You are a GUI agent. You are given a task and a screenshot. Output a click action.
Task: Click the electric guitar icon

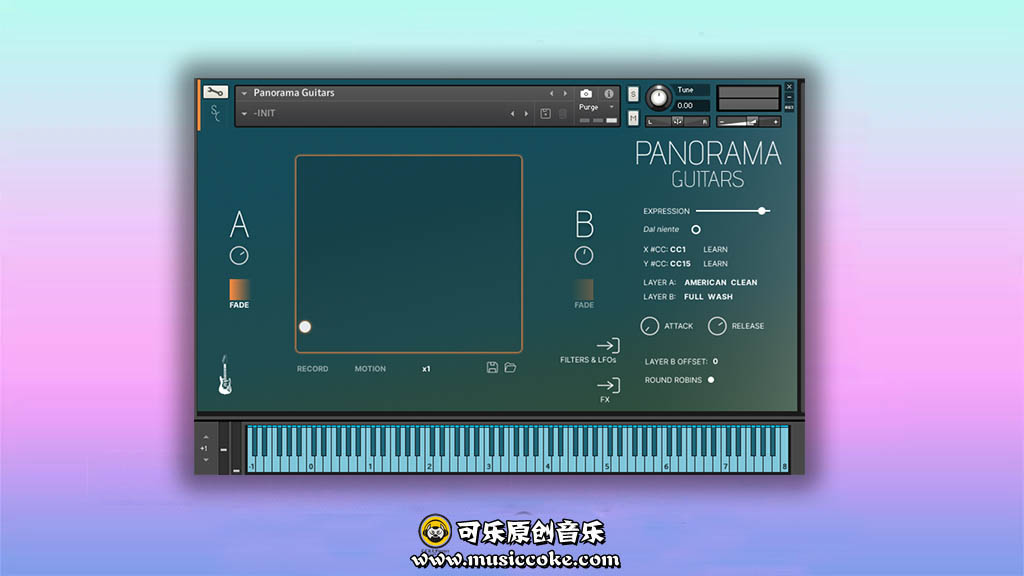point(225,375)
